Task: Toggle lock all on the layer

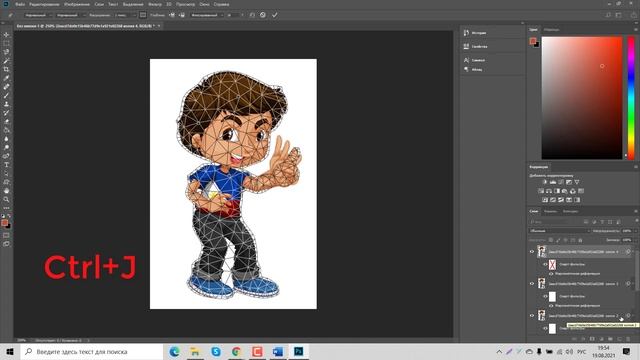Action: point(580,240)
